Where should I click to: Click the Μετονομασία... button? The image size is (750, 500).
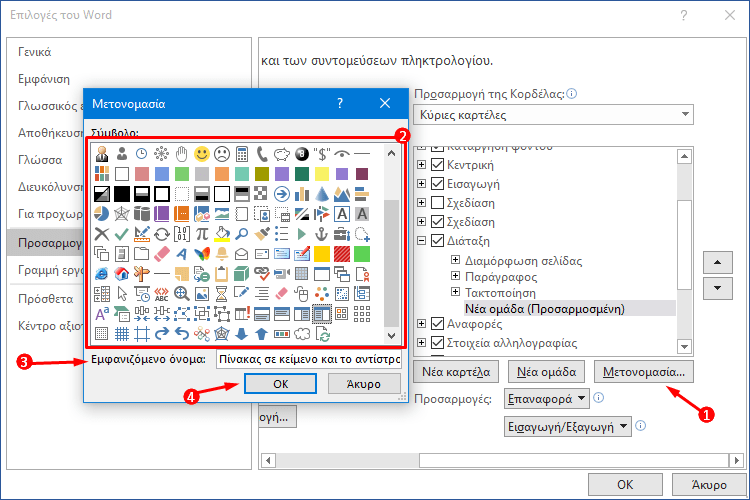[x=644, y=372]
